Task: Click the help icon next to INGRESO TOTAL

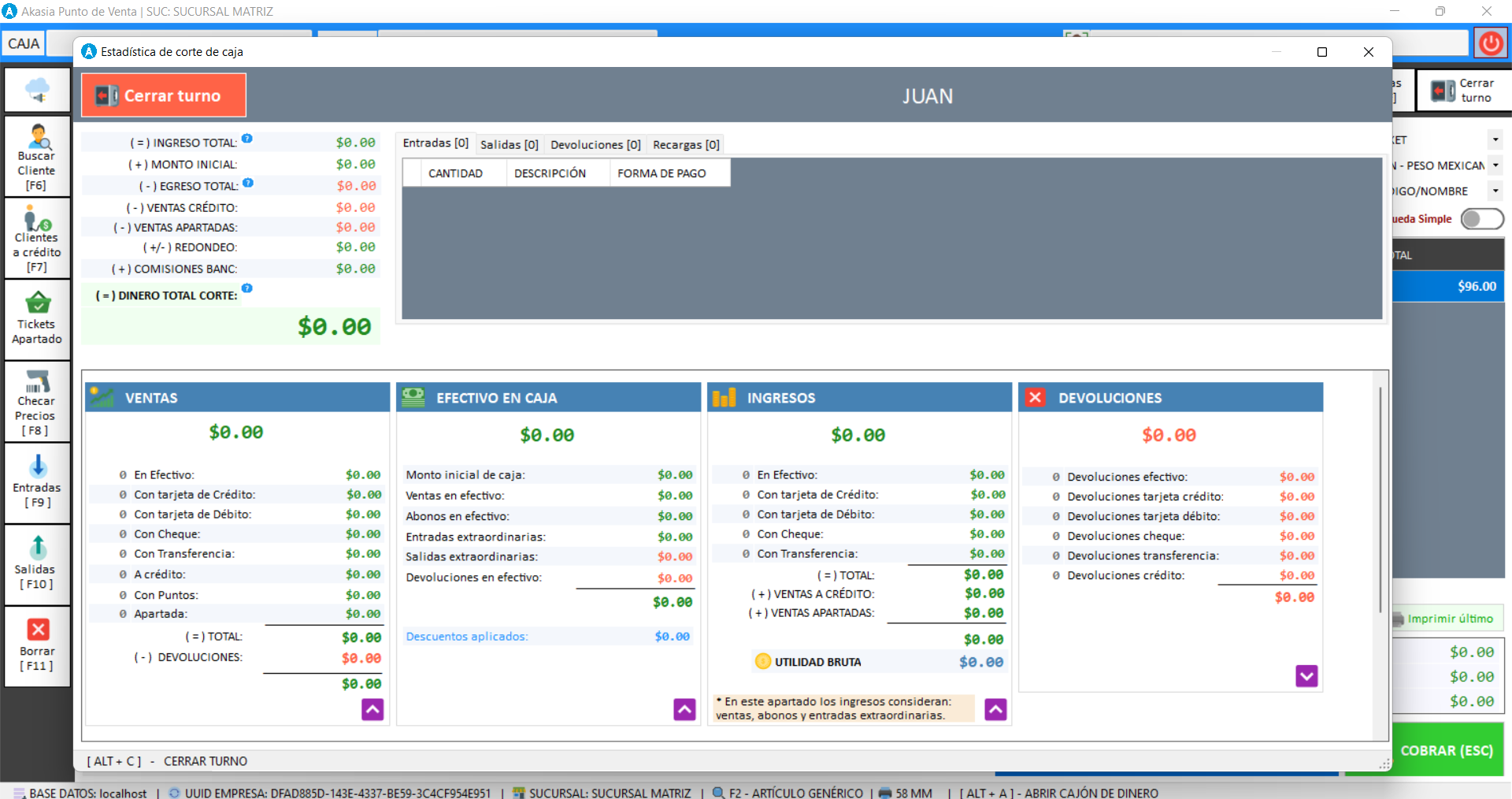Action: [x=247, y=139]
